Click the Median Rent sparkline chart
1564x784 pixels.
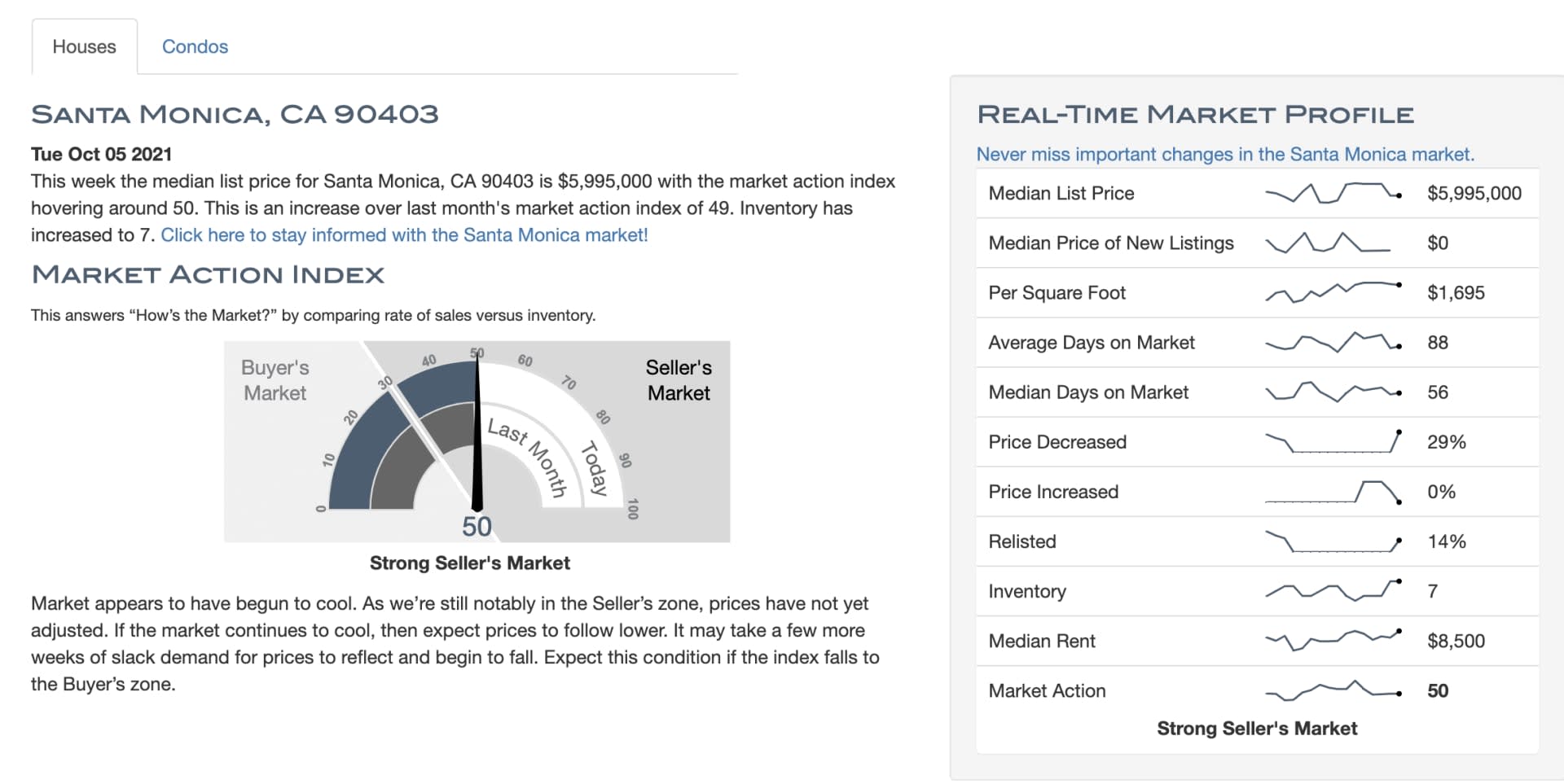pos(1333,641)
